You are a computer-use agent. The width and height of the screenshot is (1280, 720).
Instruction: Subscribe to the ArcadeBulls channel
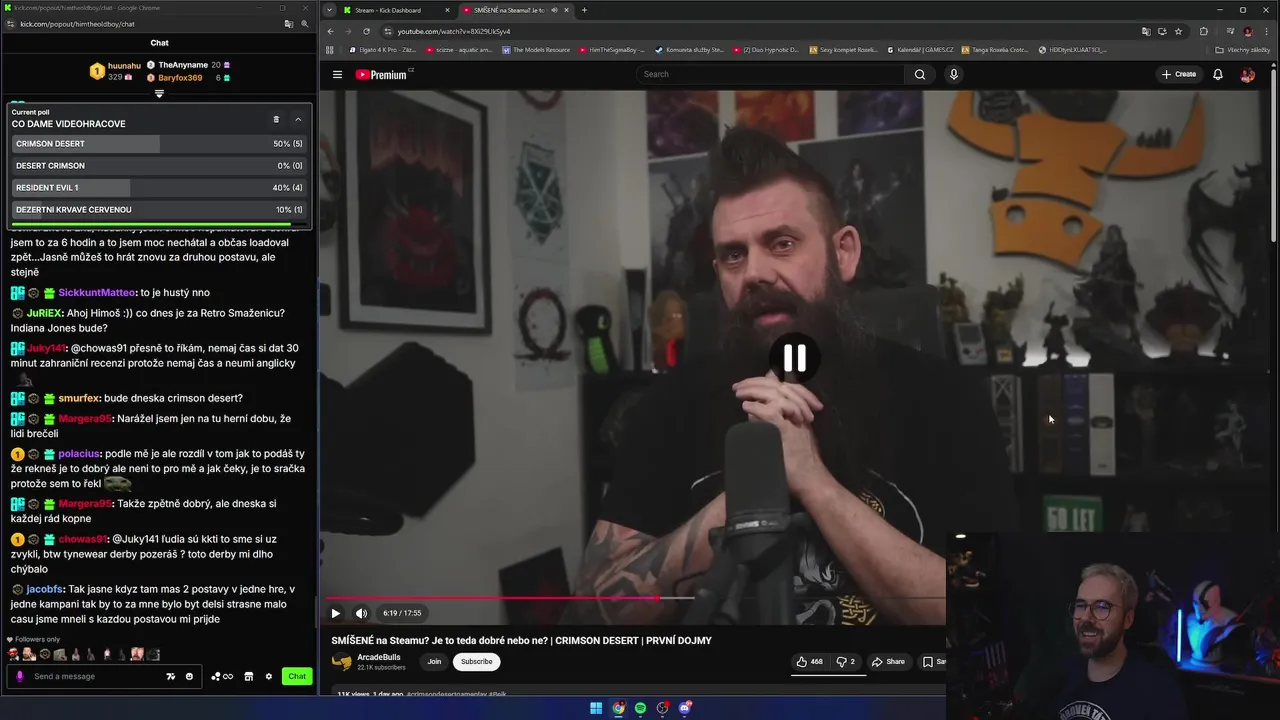click(x=476, y=661)
